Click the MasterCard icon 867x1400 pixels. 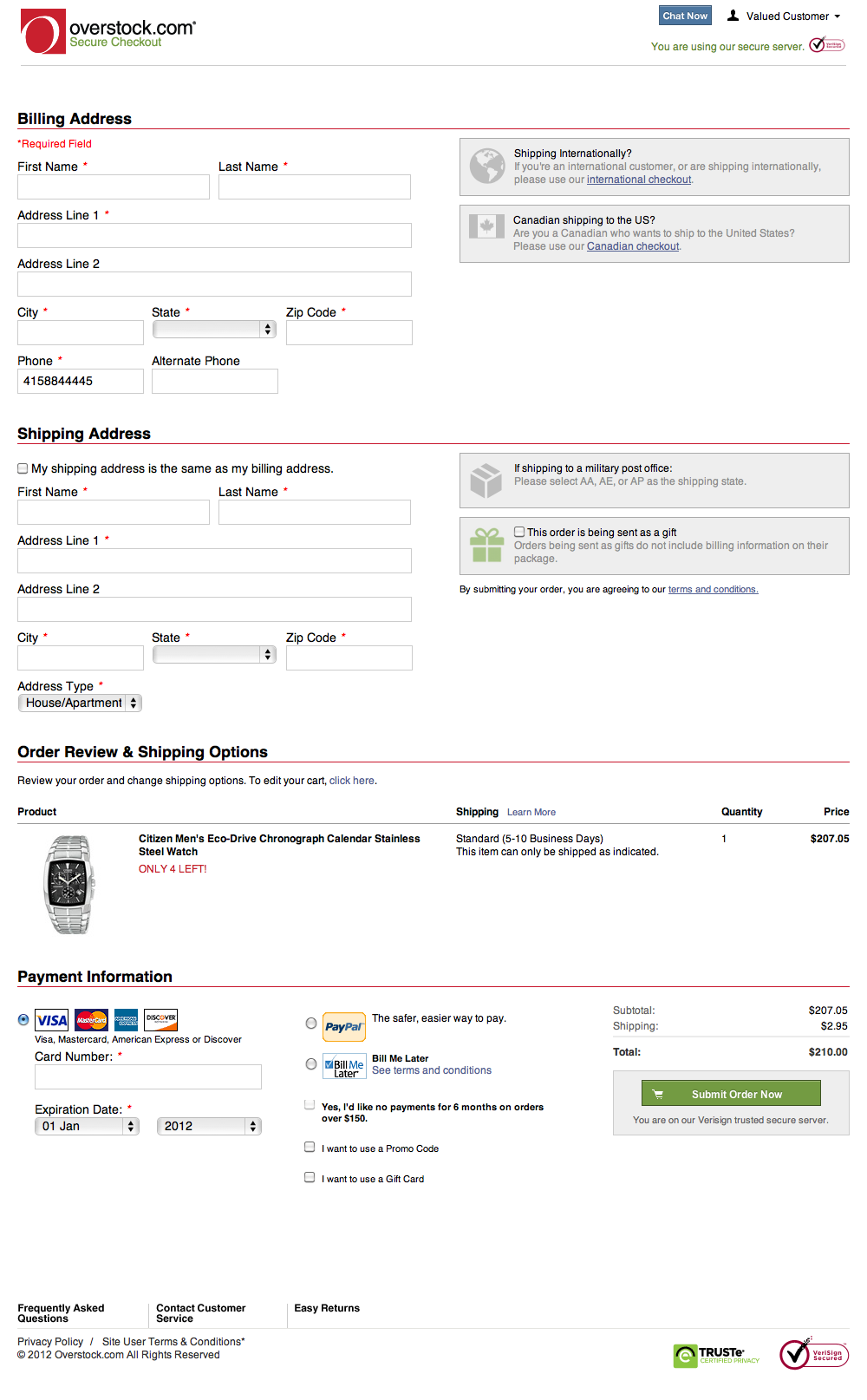tap(91, 1020)
